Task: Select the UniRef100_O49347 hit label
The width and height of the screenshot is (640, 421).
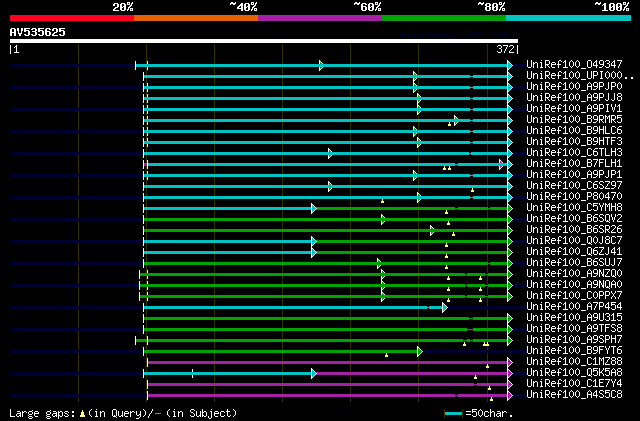Action: 574,64
